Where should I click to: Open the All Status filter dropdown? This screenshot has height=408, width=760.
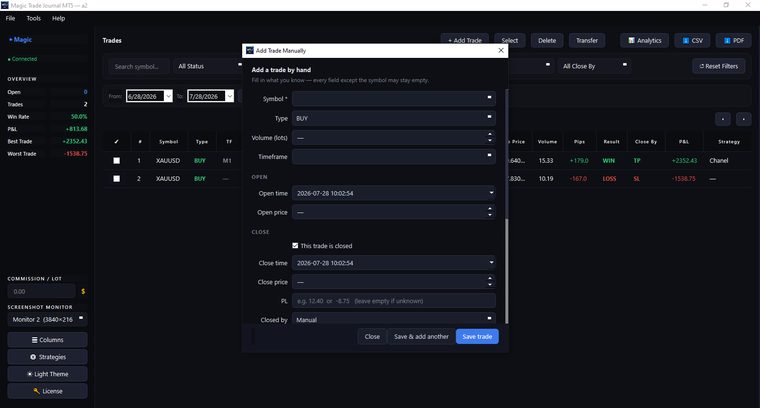pyautogui.click(x=209, y=66)
